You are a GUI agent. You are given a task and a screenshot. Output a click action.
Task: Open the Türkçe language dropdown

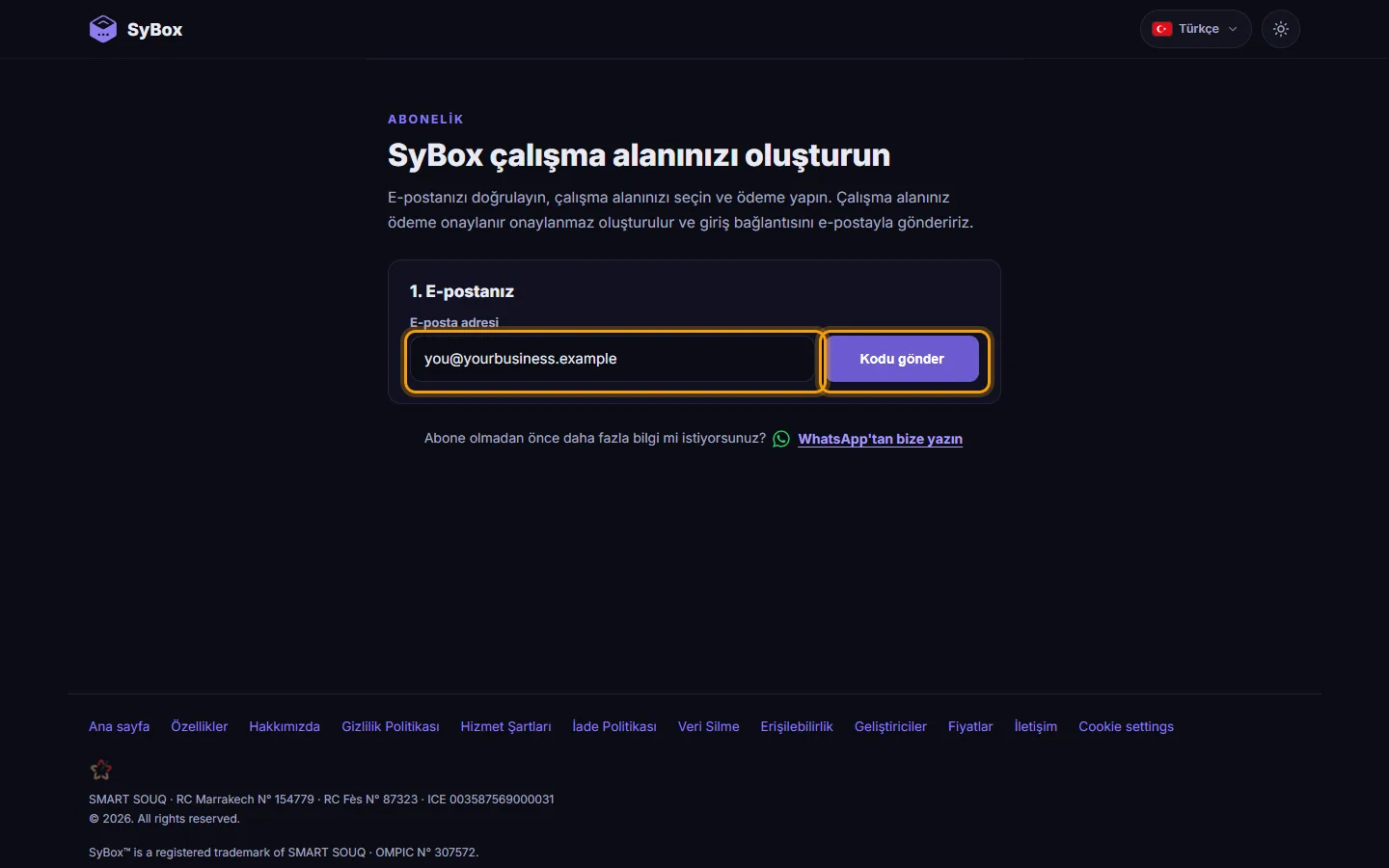coord(1196,29)
